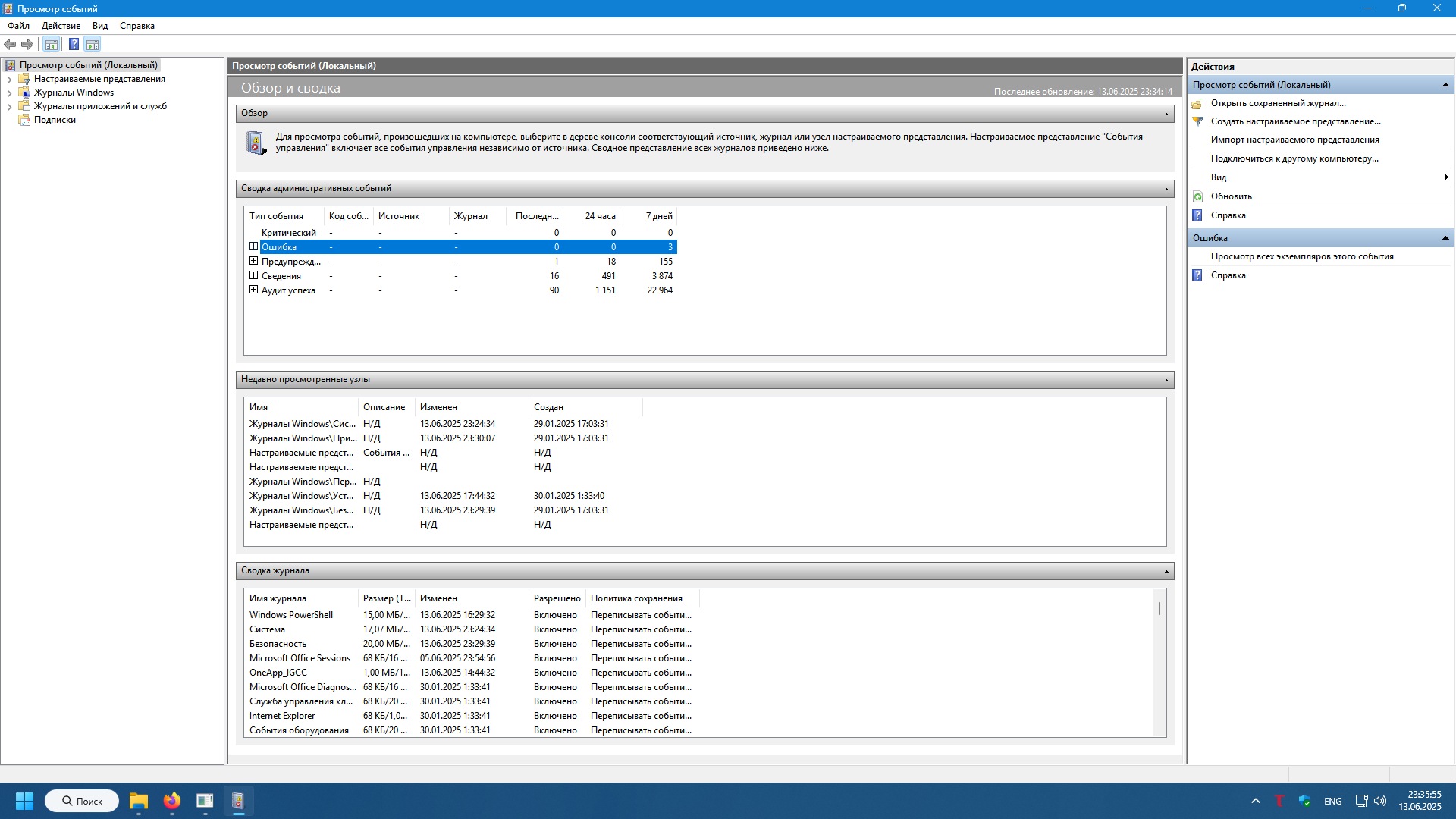
Task: Click the Forward arrow toolbar icon
Action: pos(27,44)
